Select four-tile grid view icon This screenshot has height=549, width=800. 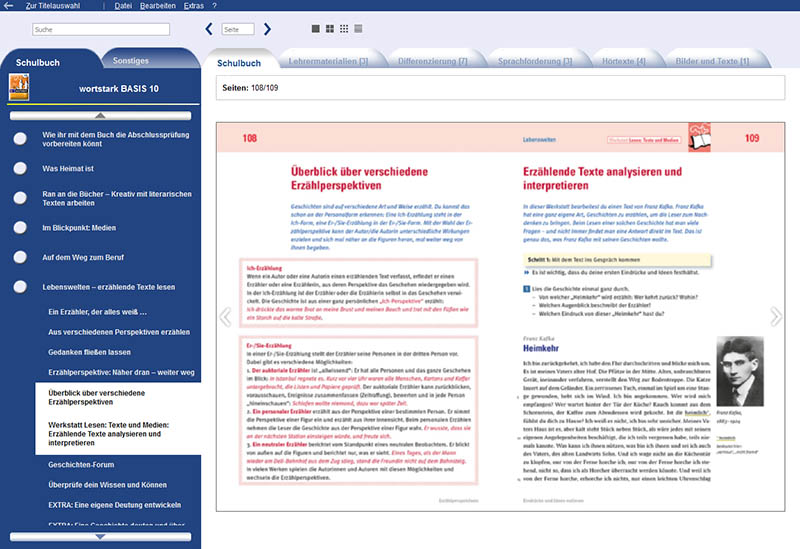click(330, 29)
